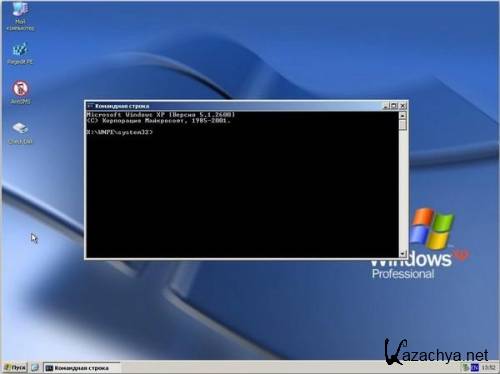Screen dimensions: 500x374
Task: Click the console vertical scrollbar thumb
Action: (403, 125)
